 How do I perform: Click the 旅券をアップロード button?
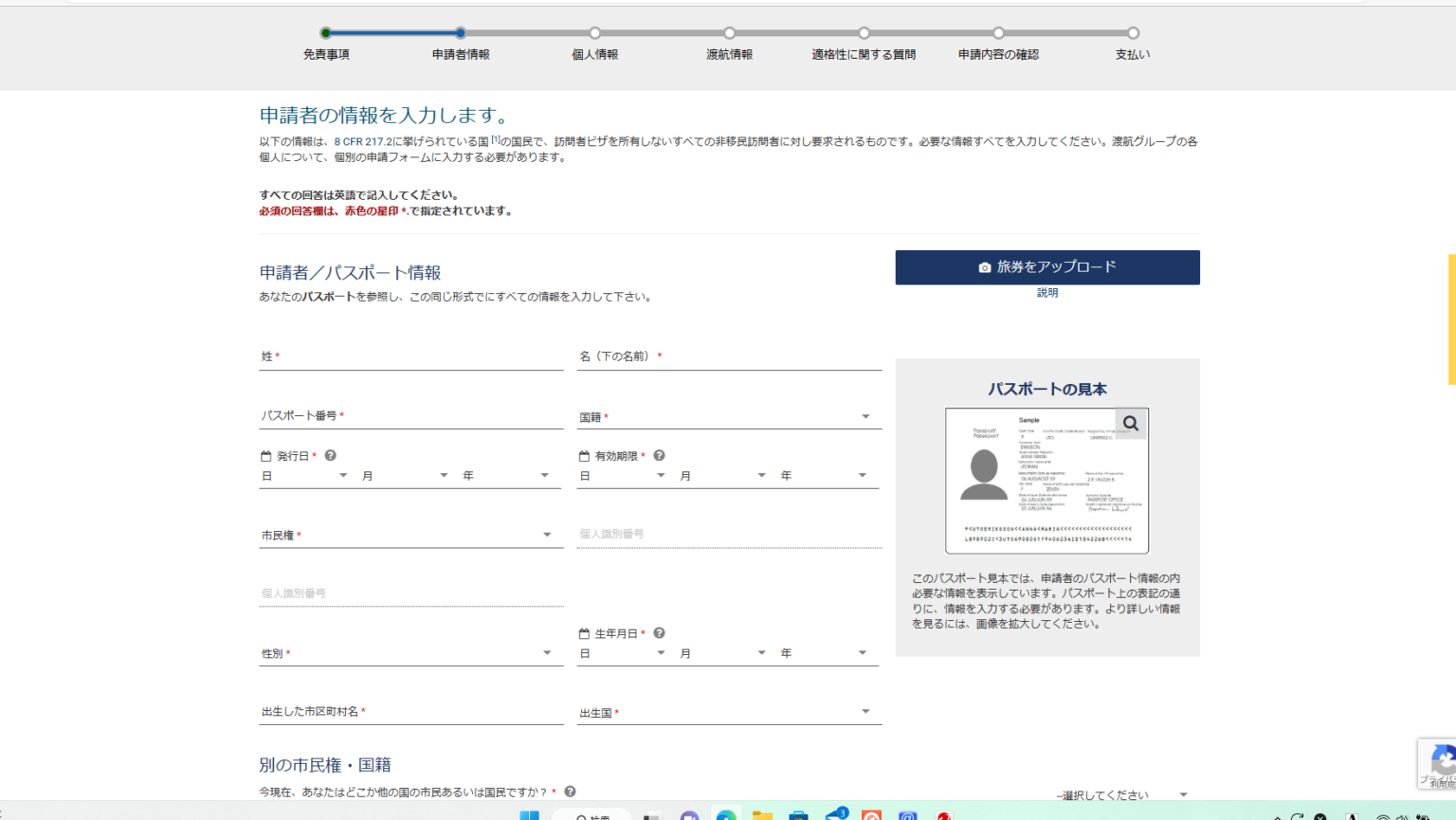coord(1046,267)
